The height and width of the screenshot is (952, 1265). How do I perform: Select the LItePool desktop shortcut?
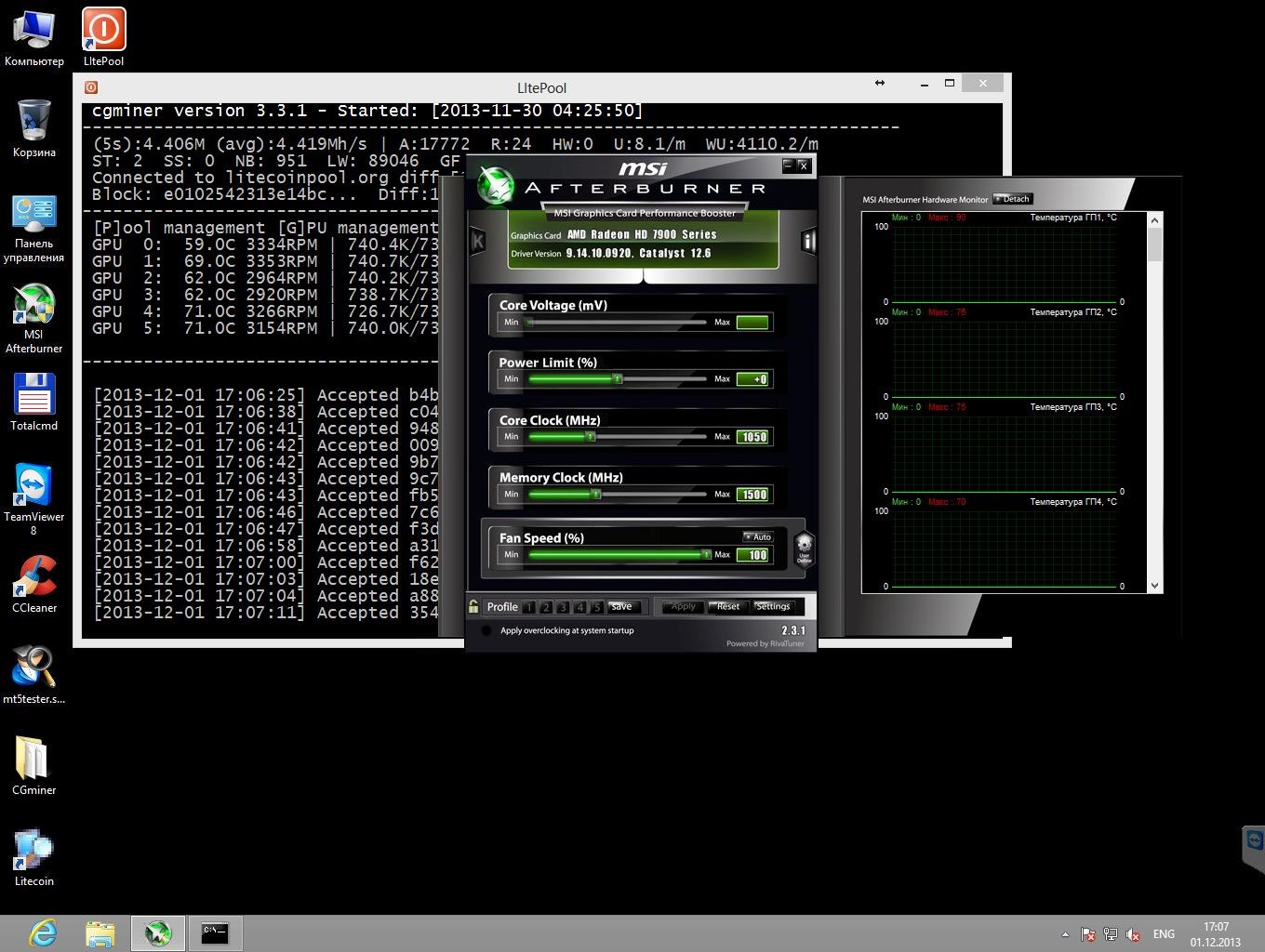[103, 37]
